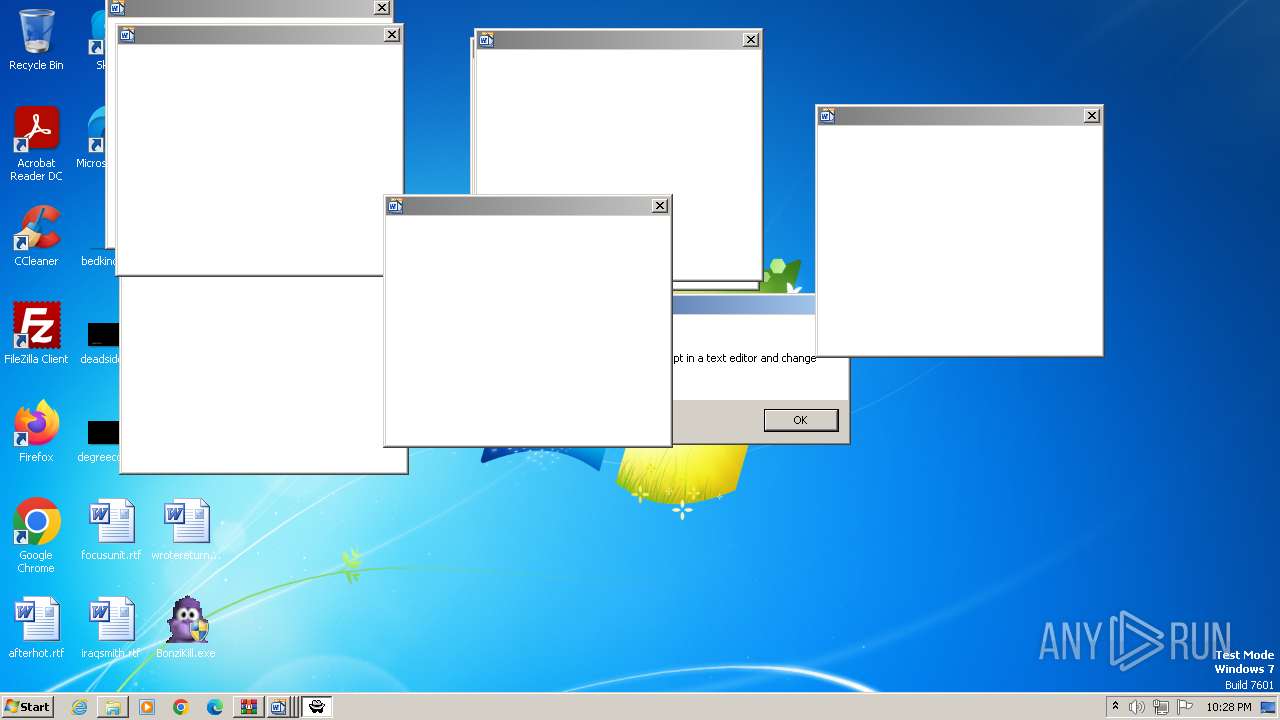Activate the last running taskbar app button
The height and width of the screenshot is (720, 1280).
click(x=317, y=707)
